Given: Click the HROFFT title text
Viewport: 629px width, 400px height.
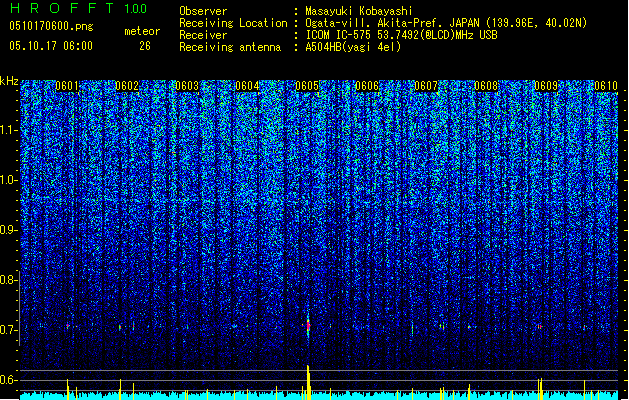Looking at the screenshot, I should pyautogui.click(x=62, y=8).
